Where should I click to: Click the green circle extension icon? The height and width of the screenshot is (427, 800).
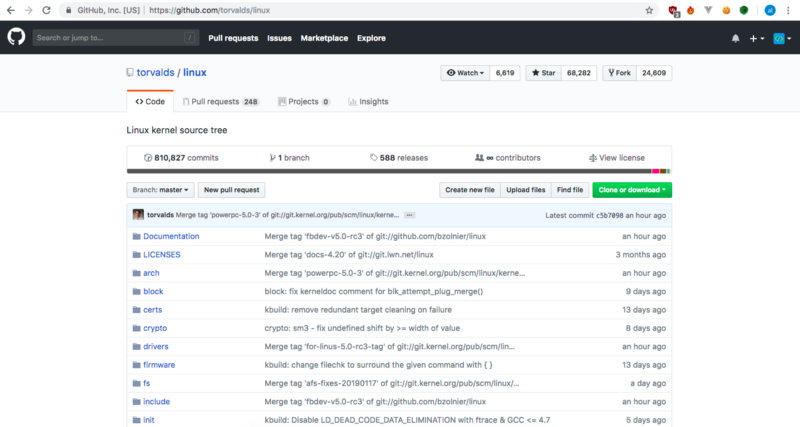click(x=744, y=10)
